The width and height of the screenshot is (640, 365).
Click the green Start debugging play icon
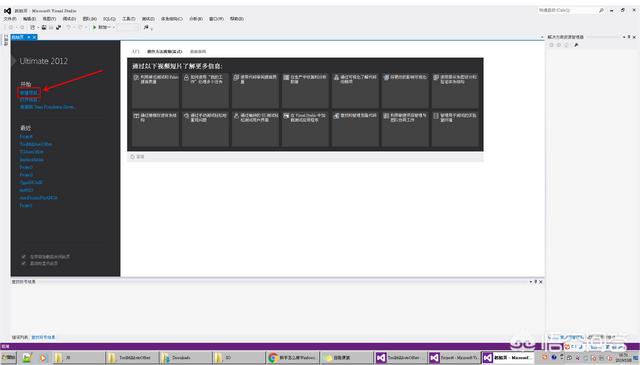pos(94,27)
